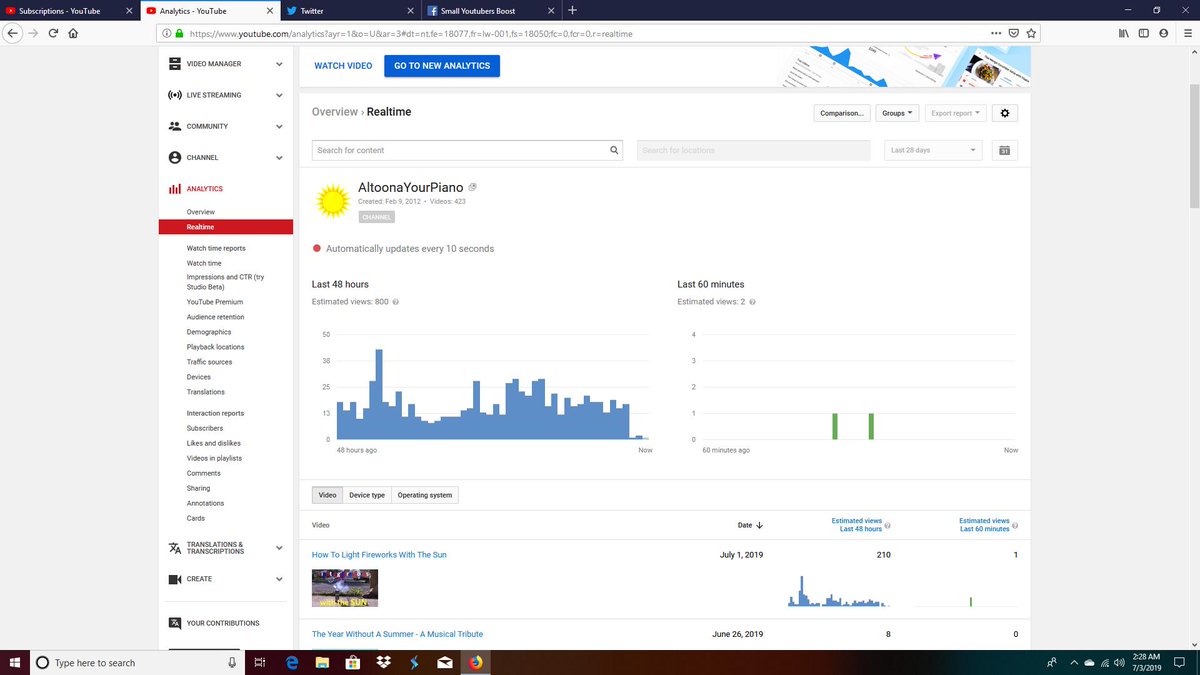This screenshot has width=1200, height=675.
Task: Switch to the Operating system tab
Action: click(x=425, y=495)
